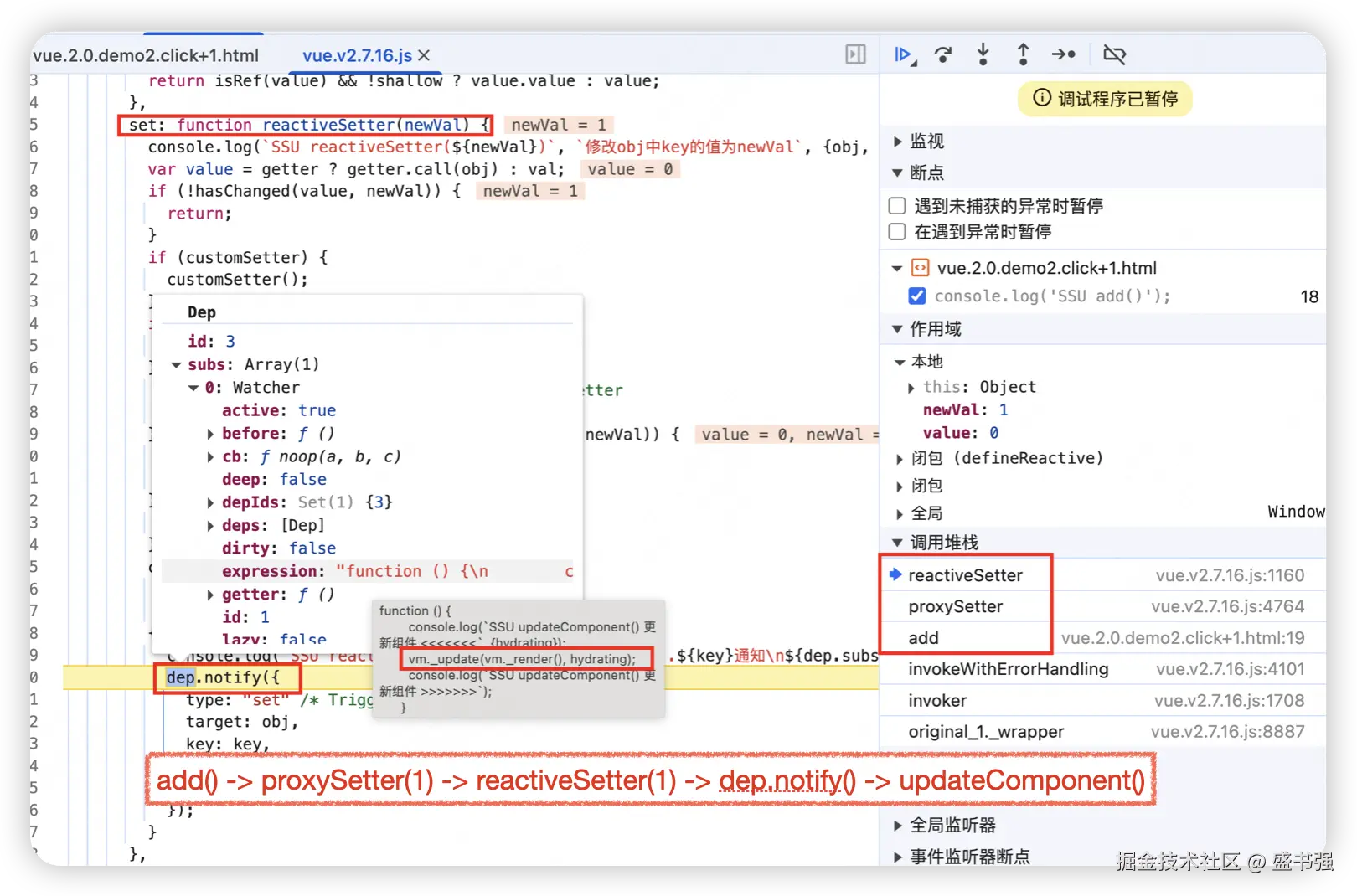1357x896 pixels.
Task: Expand the 全局 global scope
Action: [900, 514]
